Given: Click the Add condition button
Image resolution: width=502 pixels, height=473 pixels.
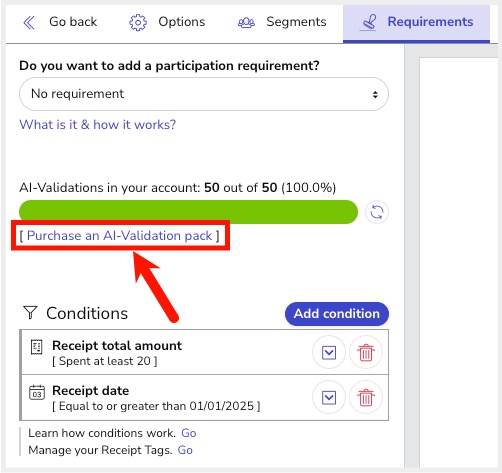Looking at the screenshot, I should (337, 314).
